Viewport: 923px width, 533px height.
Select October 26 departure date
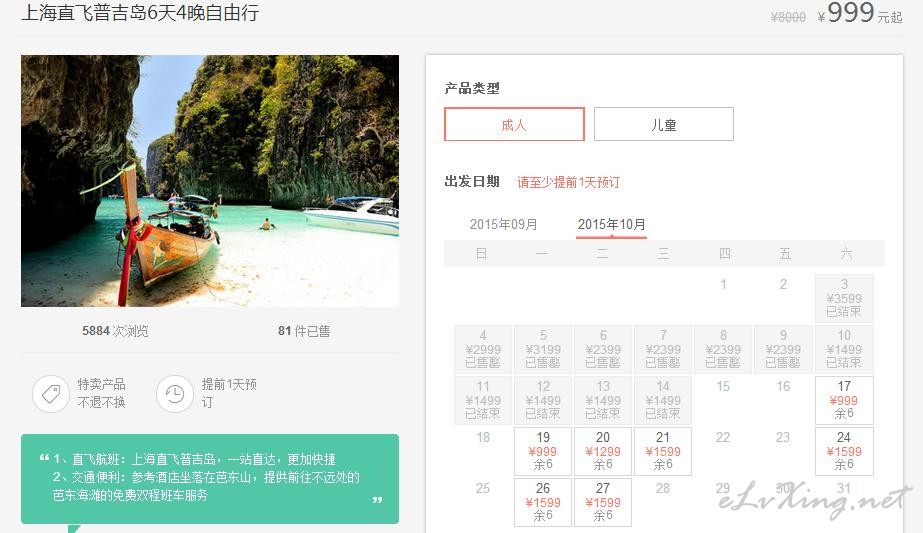[x=543, y=502]
